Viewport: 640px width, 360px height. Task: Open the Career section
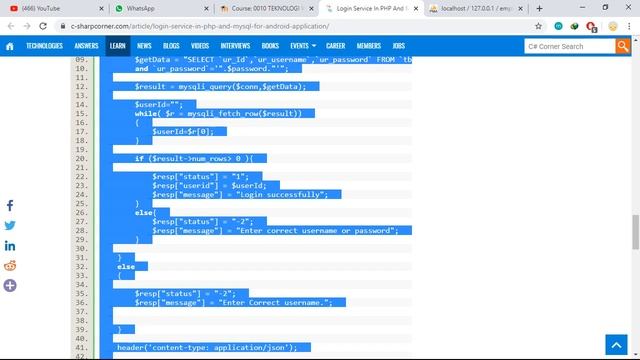click(336, 46)
